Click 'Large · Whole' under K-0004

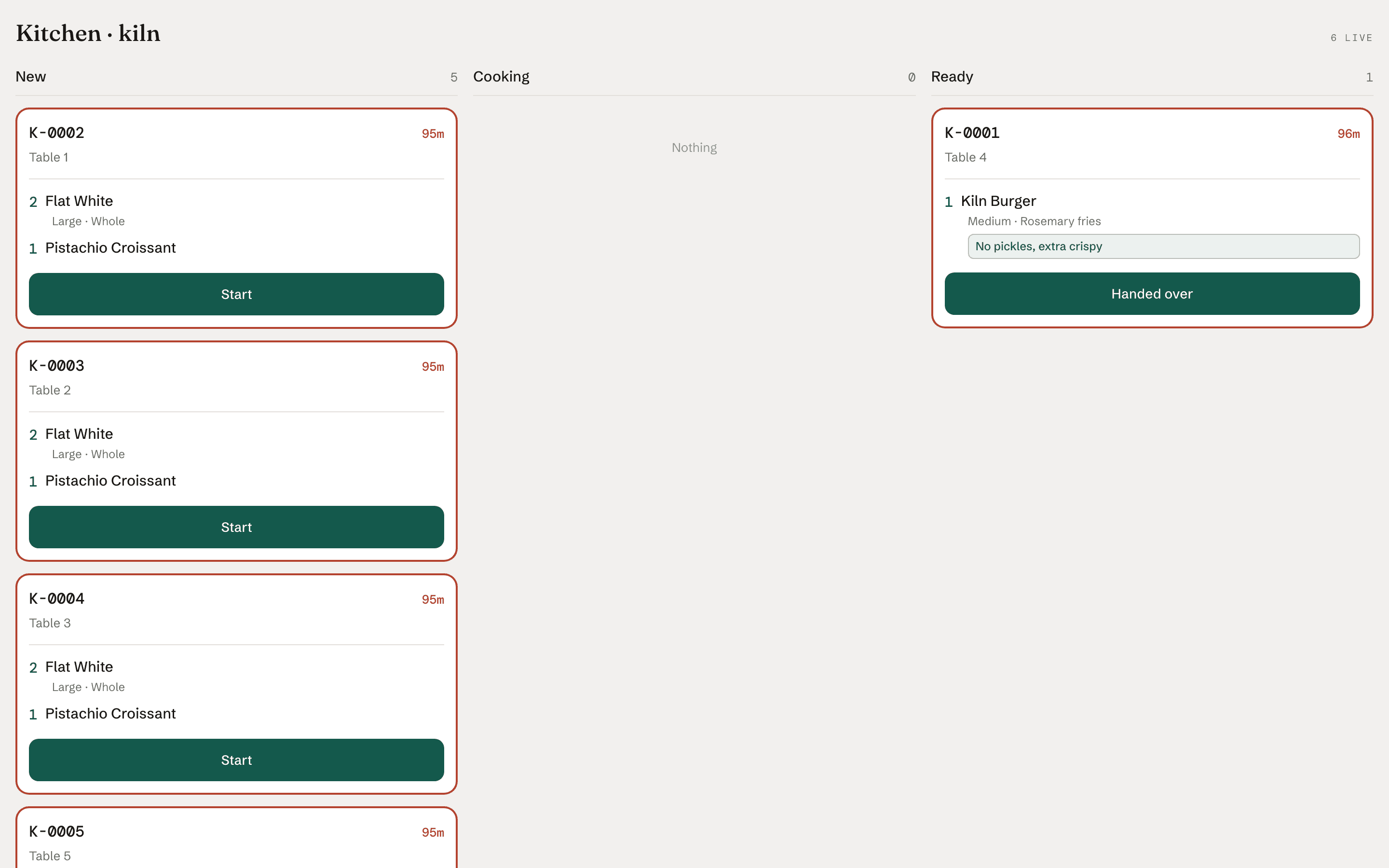88,687
